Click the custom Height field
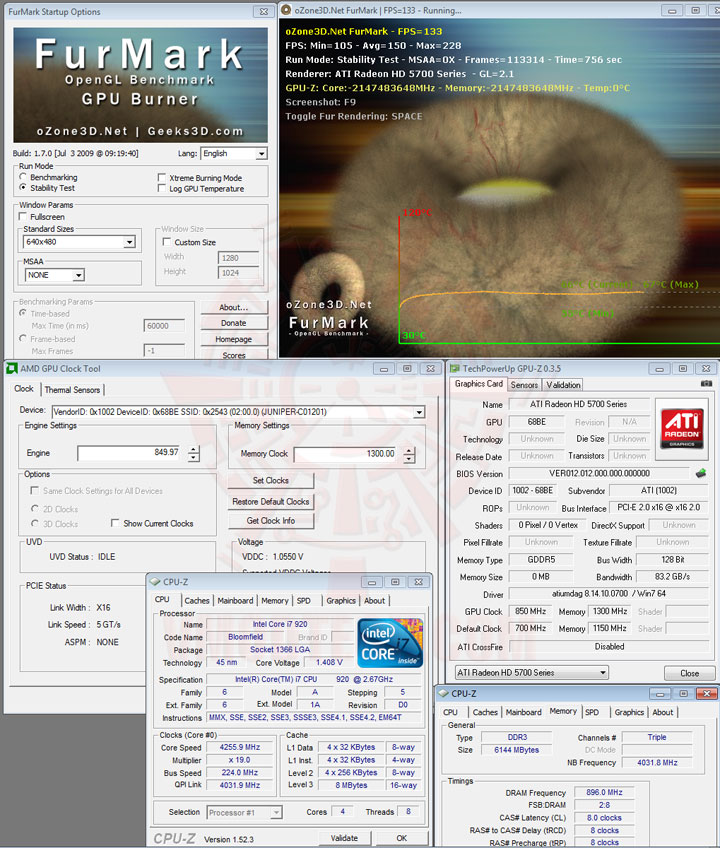This screenshot has width=720, height=848. click(x=239, y=273)
